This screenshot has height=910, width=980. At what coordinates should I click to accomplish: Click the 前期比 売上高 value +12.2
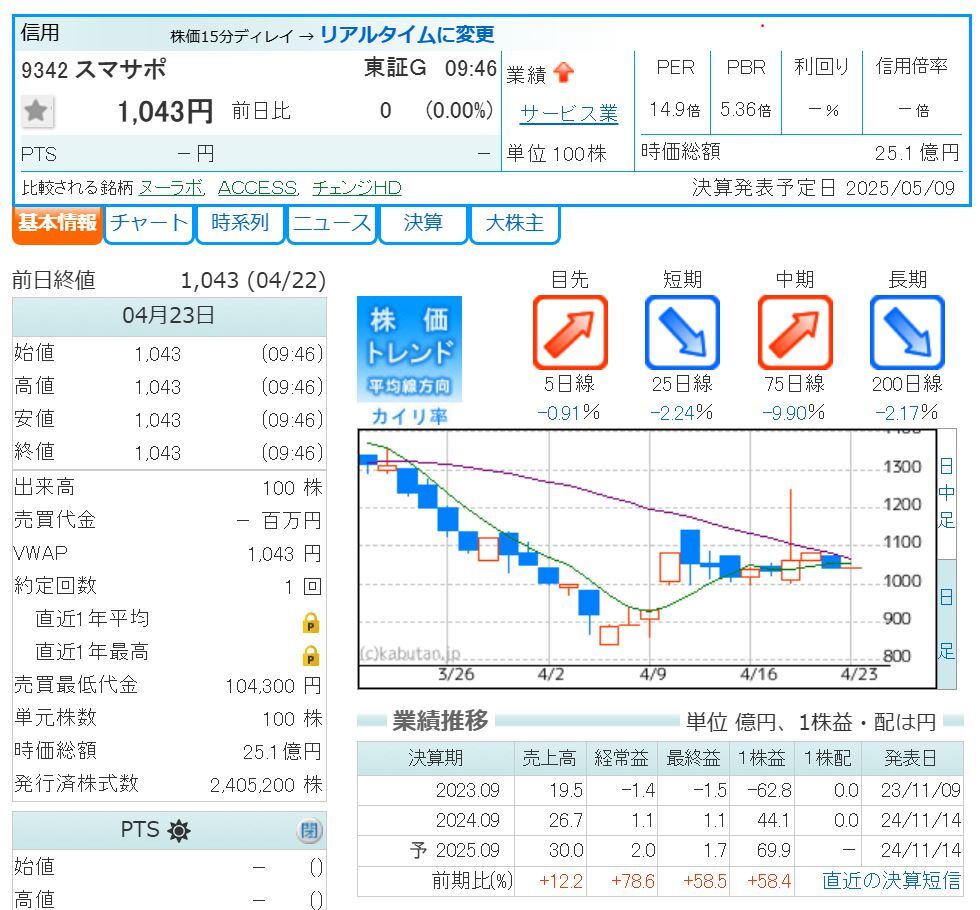coord(561,881)
